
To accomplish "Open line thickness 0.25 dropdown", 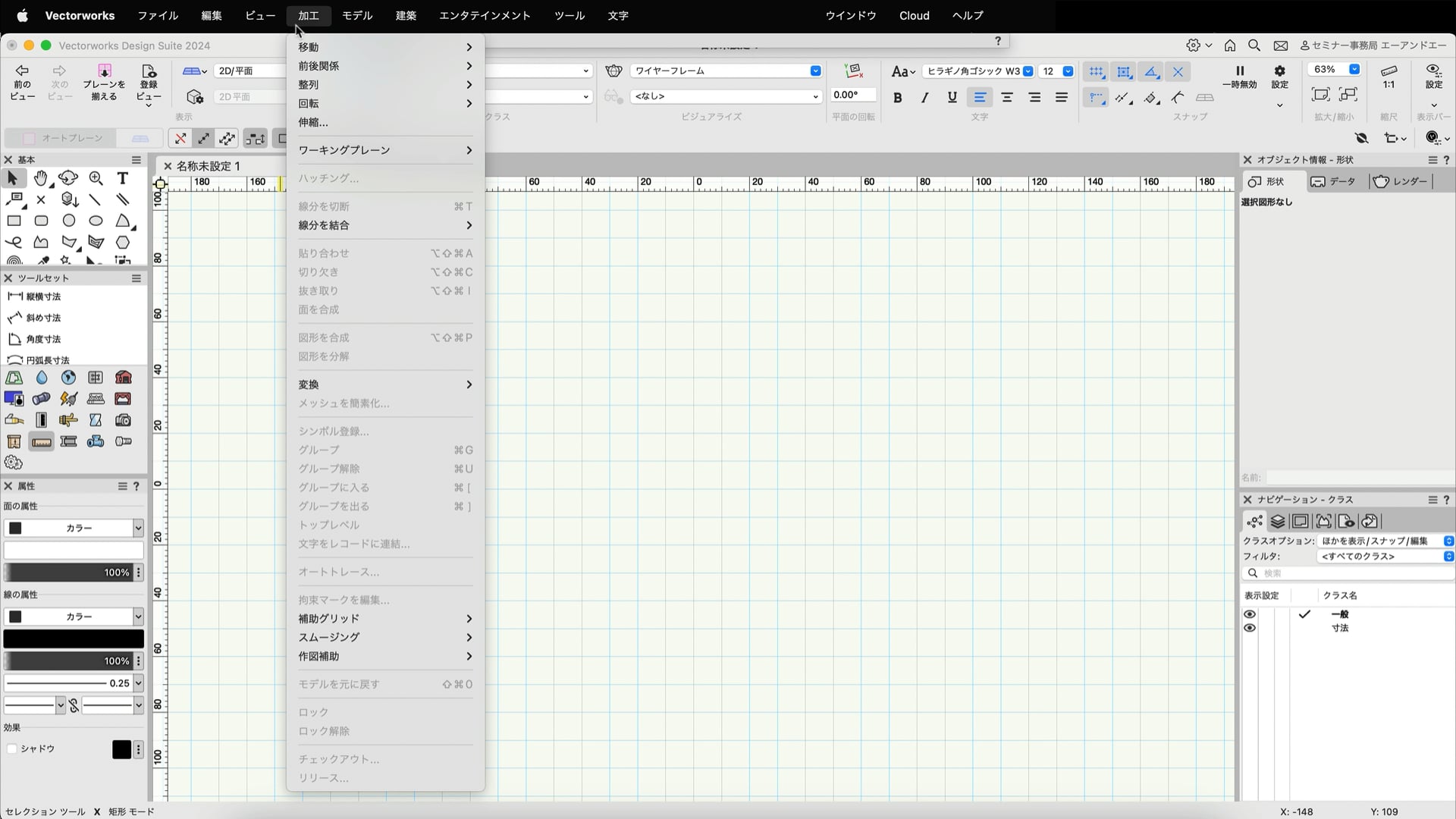I will [74, 683].
